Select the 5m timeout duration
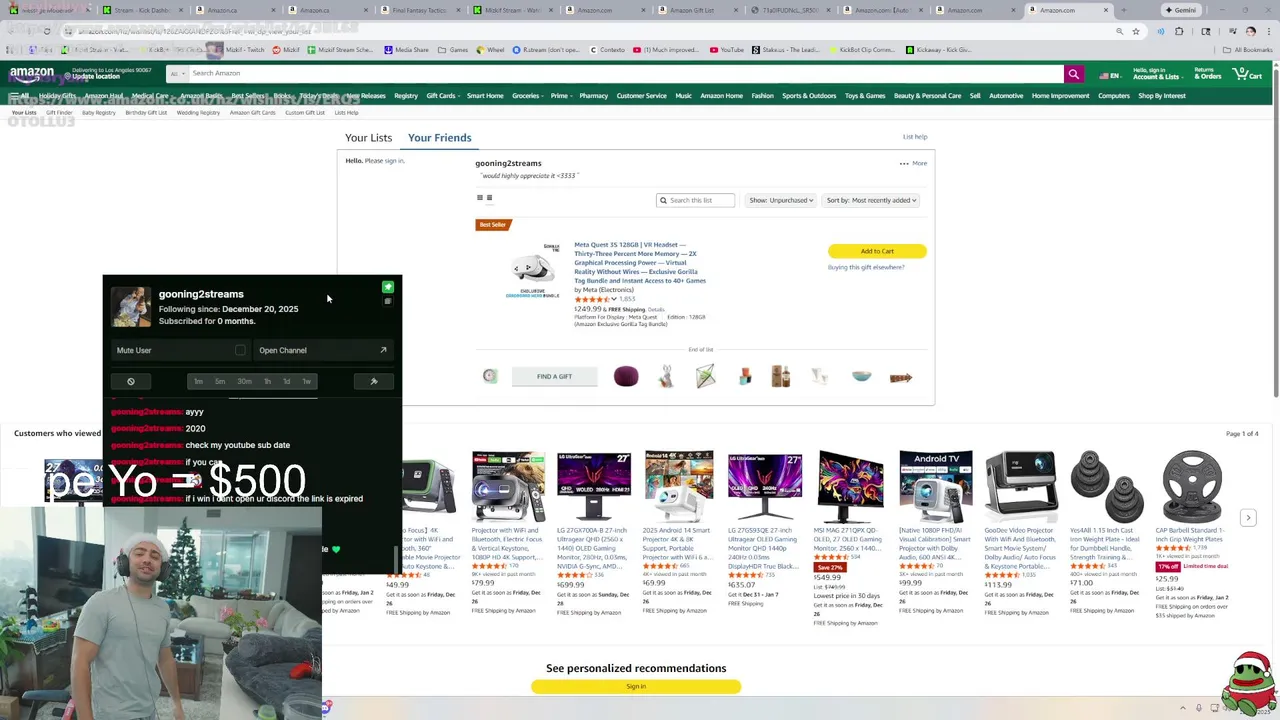The height and width of the screenshot is (720, 1280). tap(220, 381)
